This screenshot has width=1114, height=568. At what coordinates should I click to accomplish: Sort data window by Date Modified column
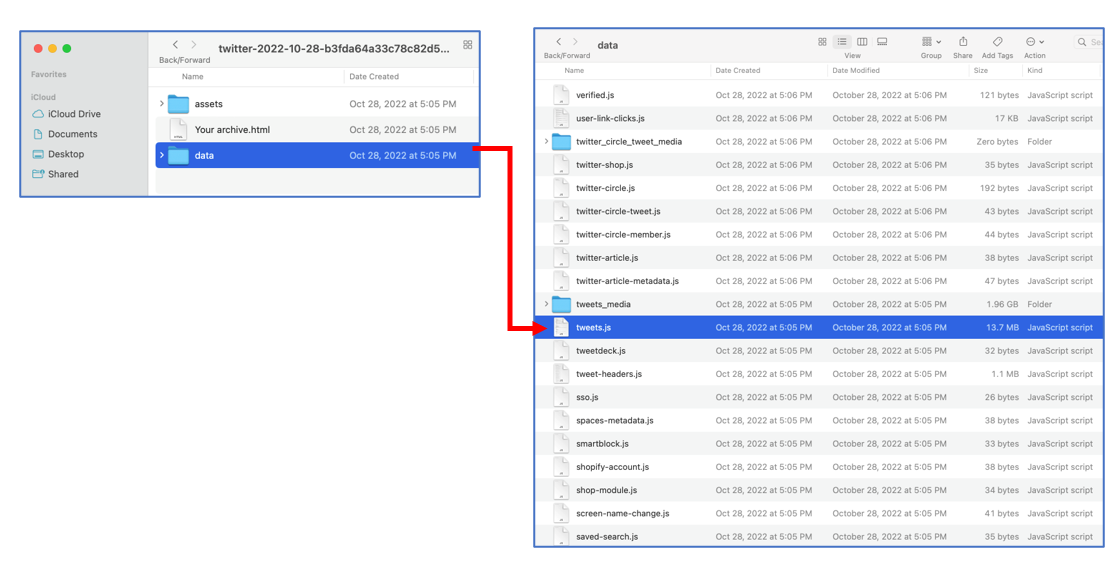(x=856, y=70)
